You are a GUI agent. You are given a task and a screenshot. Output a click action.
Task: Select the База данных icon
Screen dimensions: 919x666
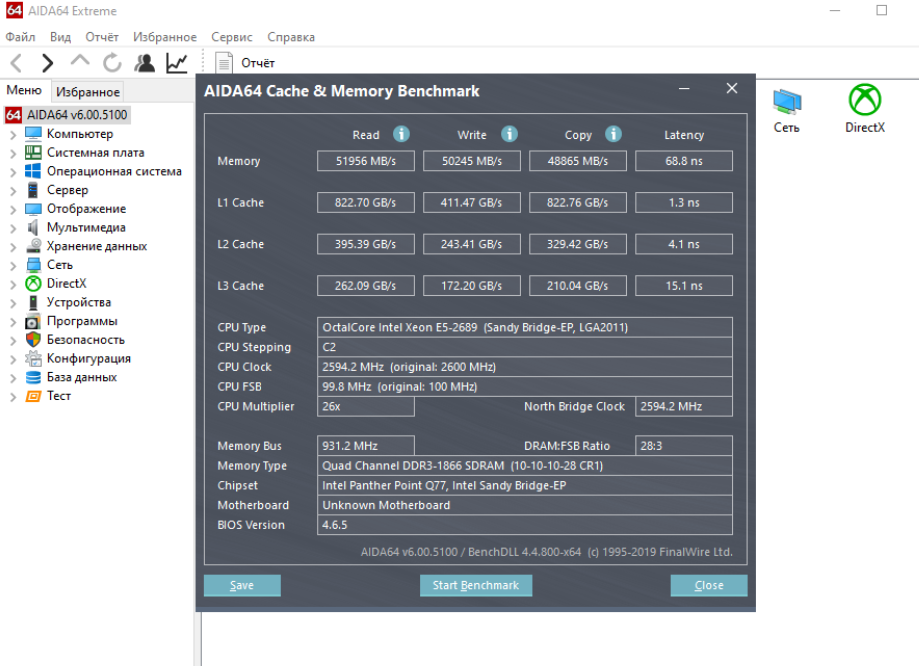tap(33, 377)
